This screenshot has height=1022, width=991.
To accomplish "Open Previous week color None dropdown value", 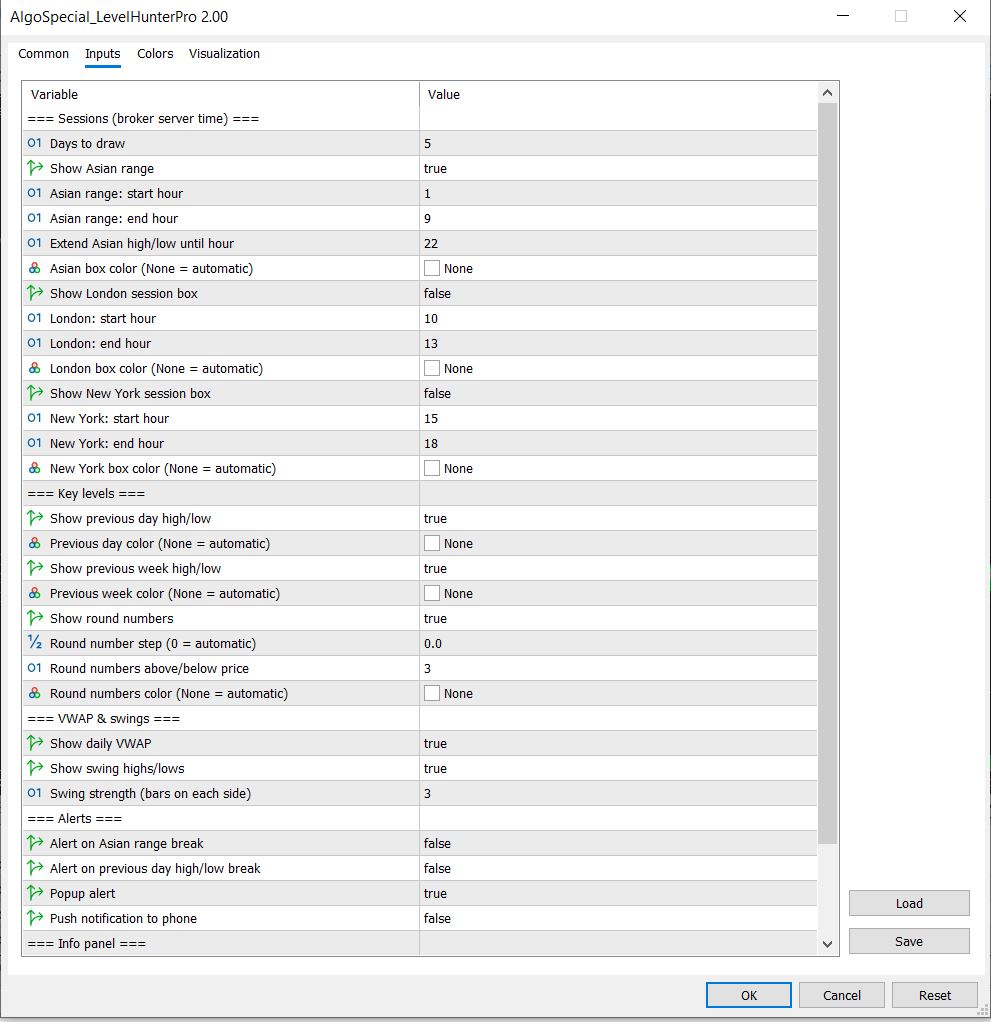I will pyautogui.click(x=618, y=593).
